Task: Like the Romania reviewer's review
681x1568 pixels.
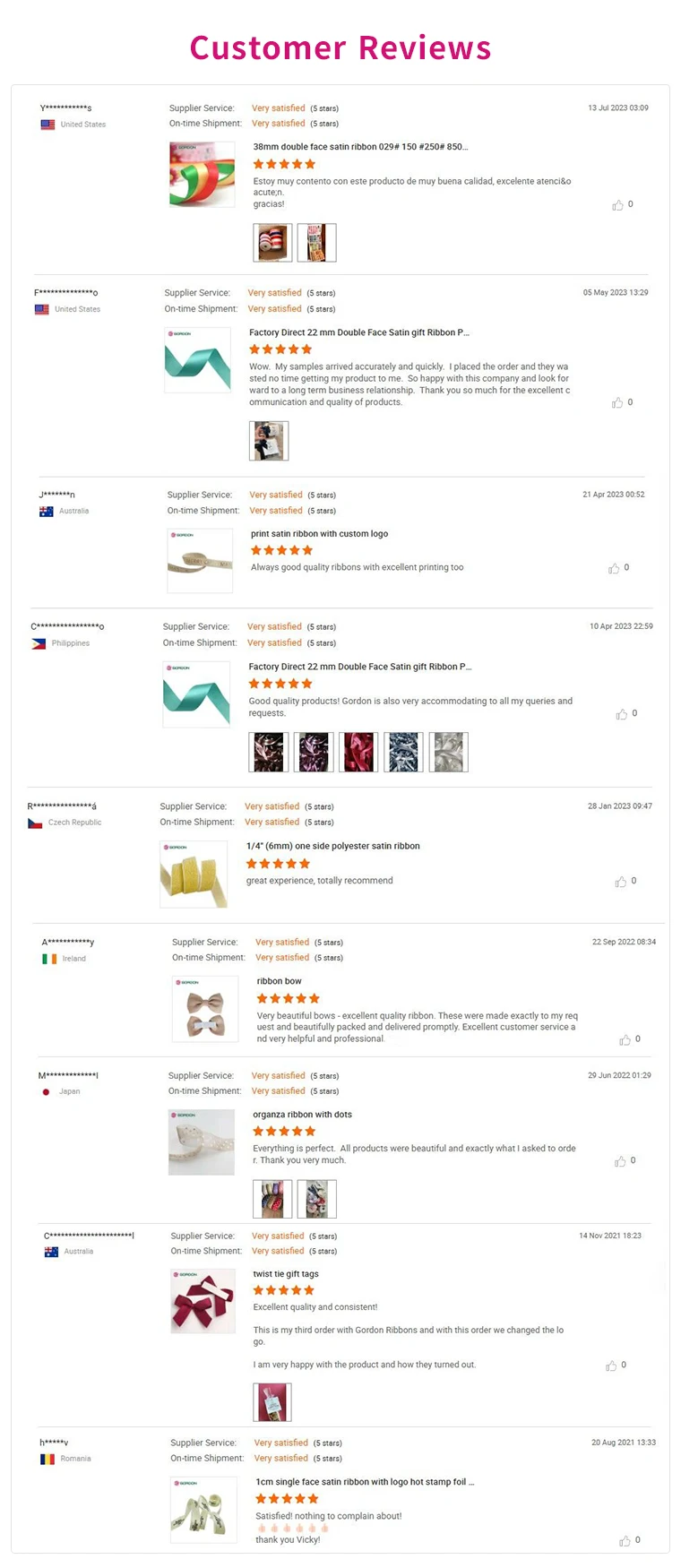Action: pyautogui.click(x=625, y=1541)
